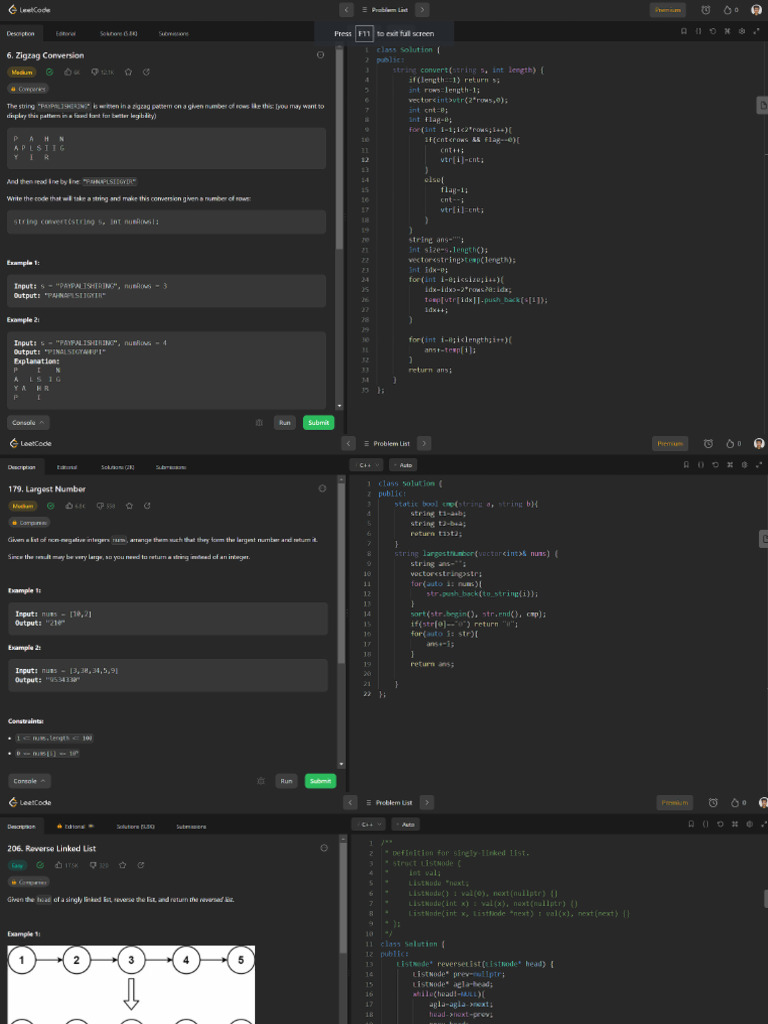Viewport: 768px width, 1024px height.
Task: Share the Largest Number problem
Action: pyautogui.click(x=147, y=505)
